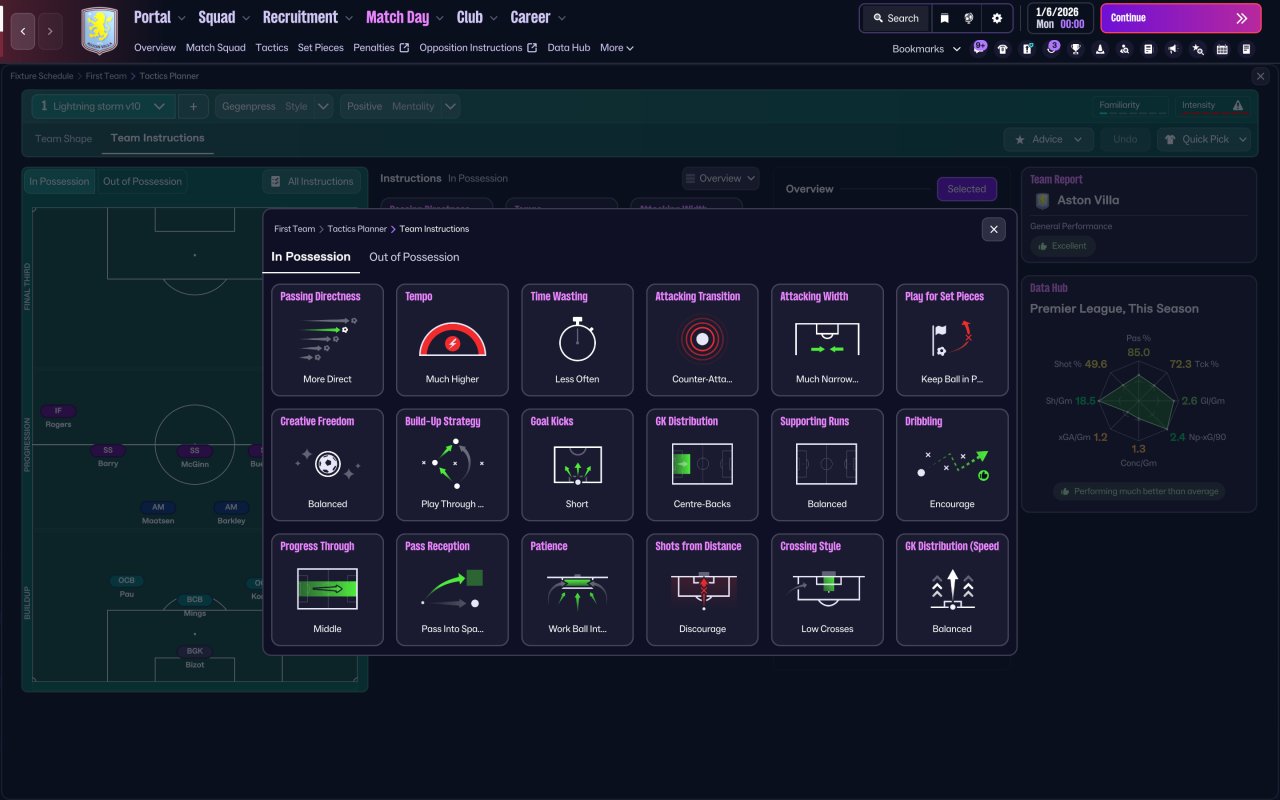1280x800 pixels.
Task: Open the Attacking Width card
Action: pyautogui.click(x=827, y=340)
